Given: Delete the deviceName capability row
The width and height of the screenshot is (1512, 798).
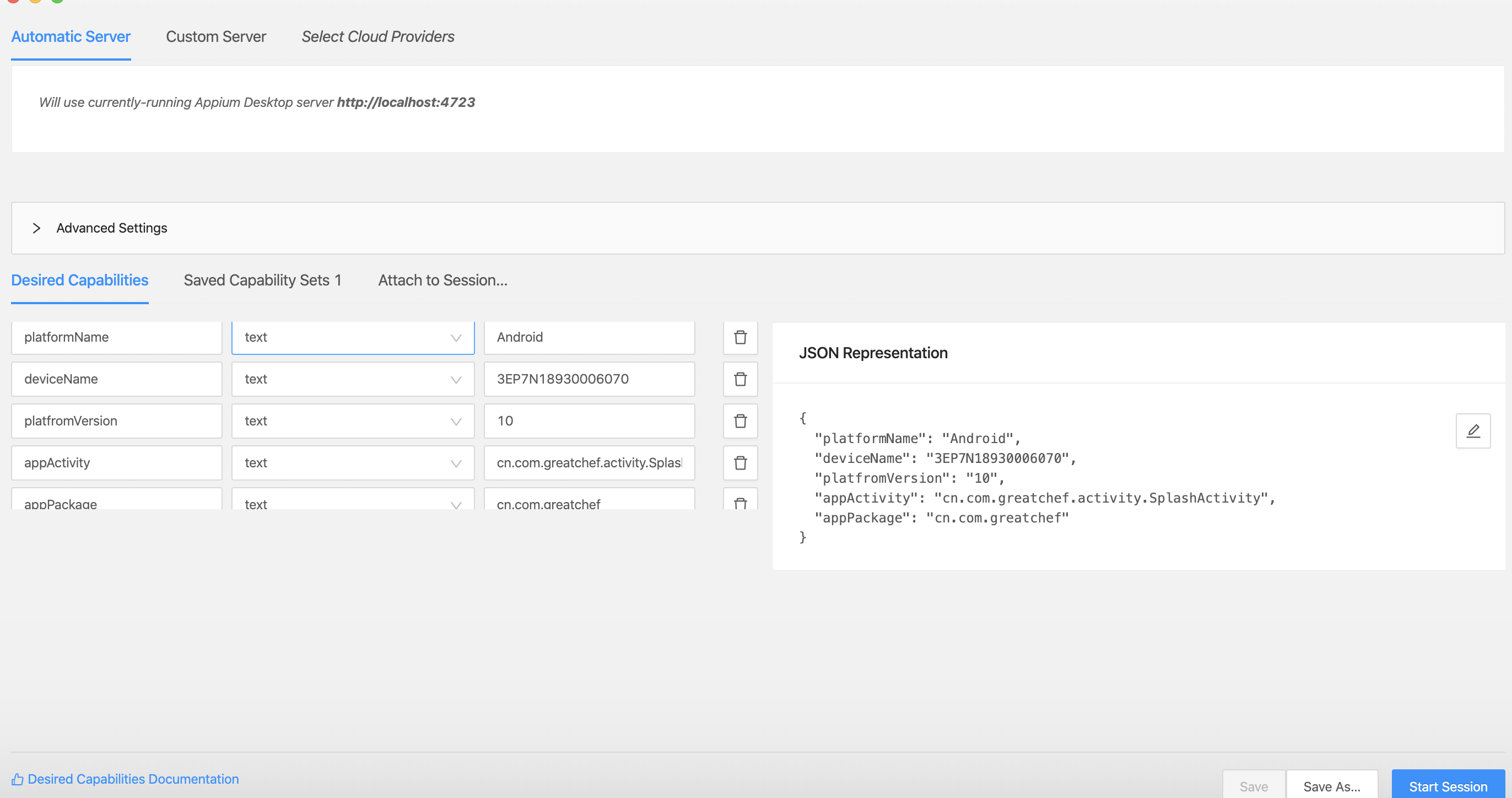Looking at the screenshot, I should click(740, 379).
